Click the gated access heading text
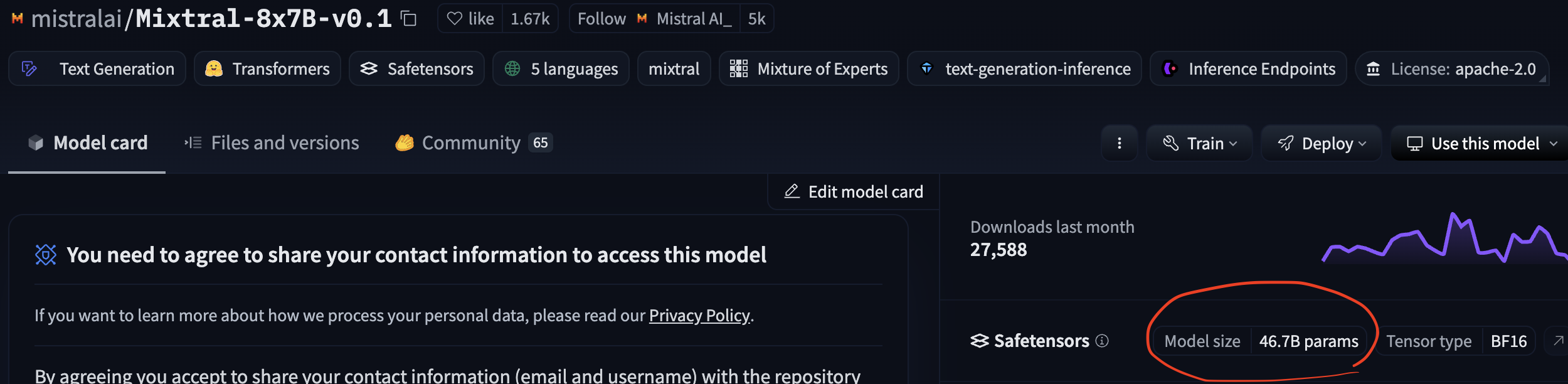 [x=416, y=255]
